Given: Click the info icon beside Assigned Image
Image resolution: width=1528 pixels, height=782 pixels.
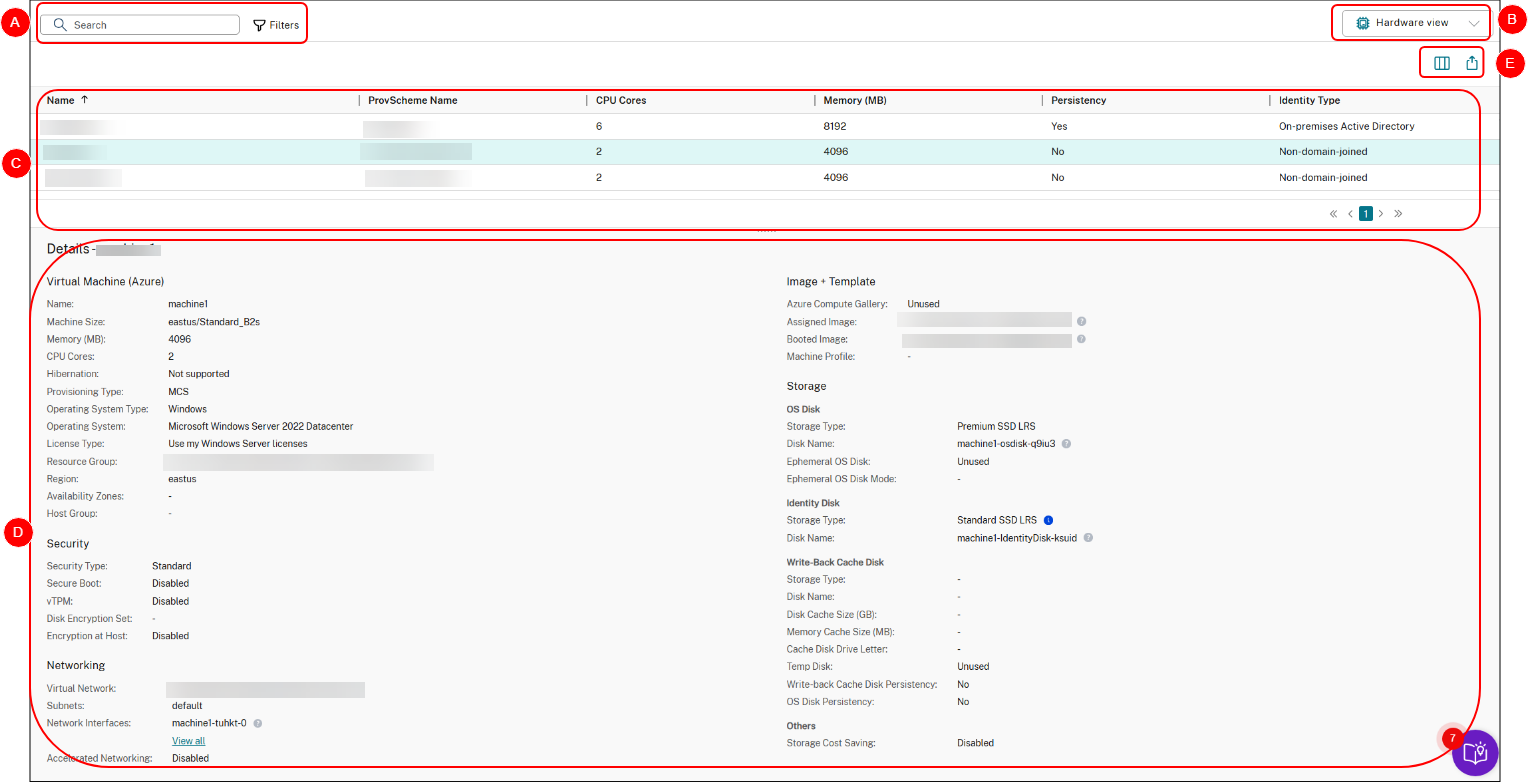Looking at the screenshot, I should tap(1080, 321).
